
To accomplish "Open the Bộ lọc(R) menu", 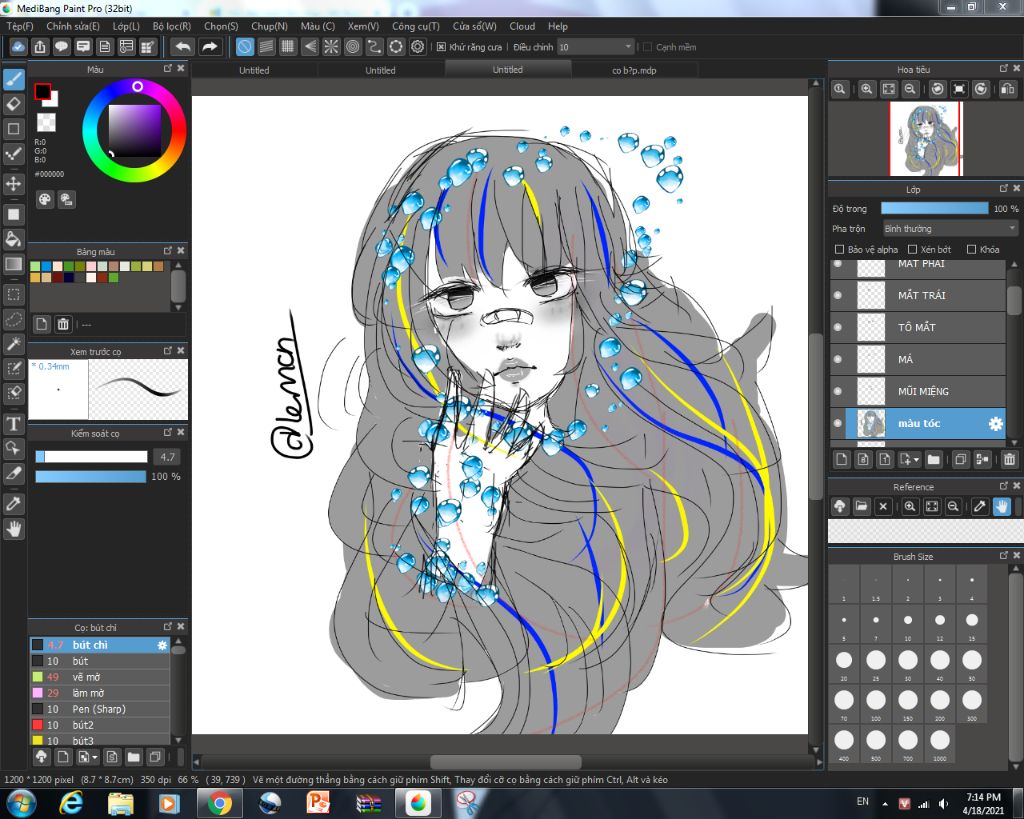I will (171, 26).
